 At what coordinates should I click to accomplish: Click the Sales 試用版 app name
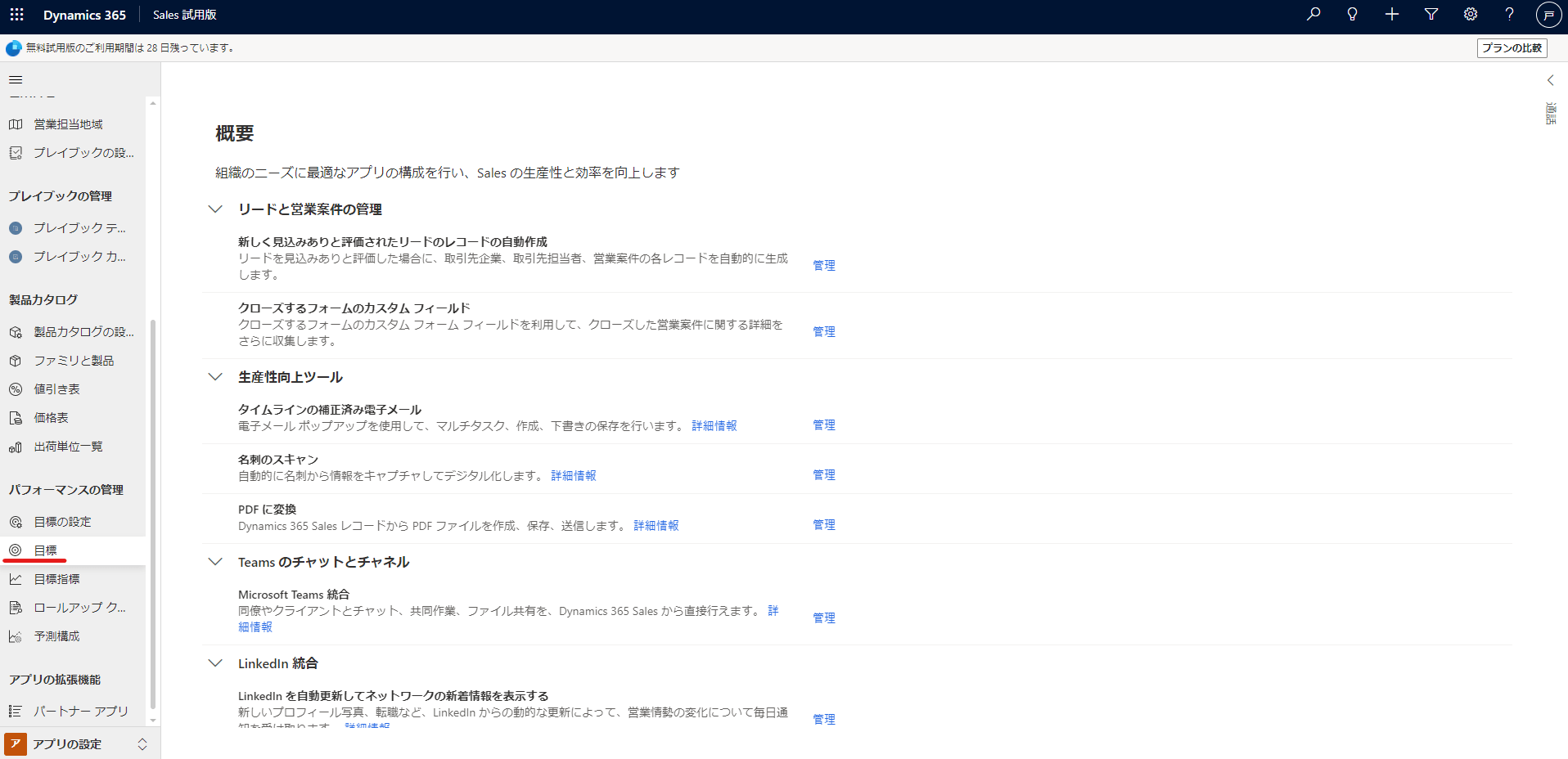pyautogui.click(x=185, y=15)
